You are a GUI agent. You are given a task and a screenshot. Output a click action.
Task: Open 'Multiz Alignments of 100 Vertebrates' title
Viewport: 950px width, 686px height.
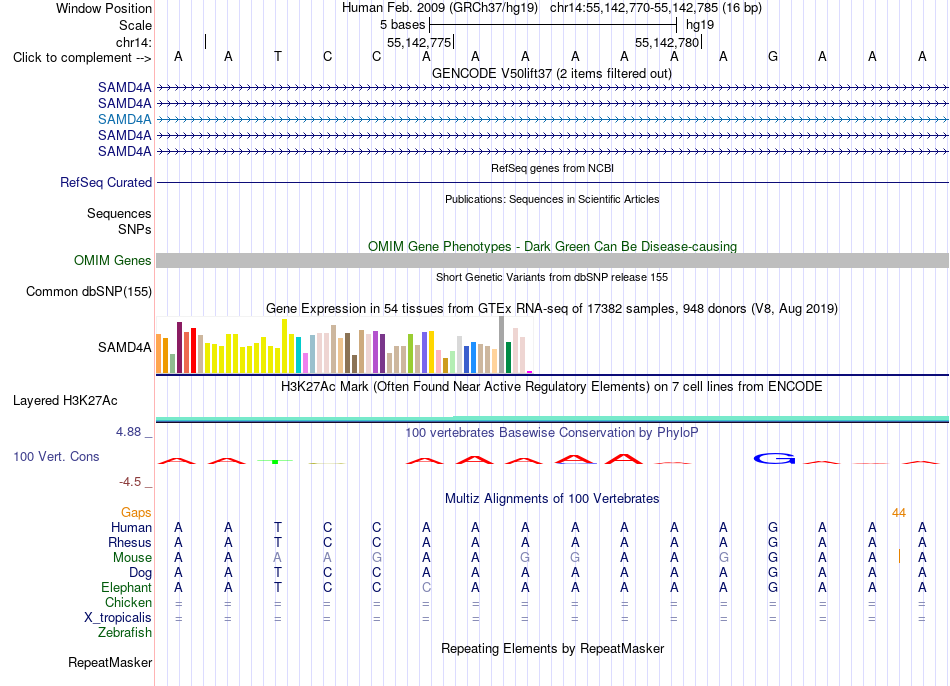[x=552, y=499]
